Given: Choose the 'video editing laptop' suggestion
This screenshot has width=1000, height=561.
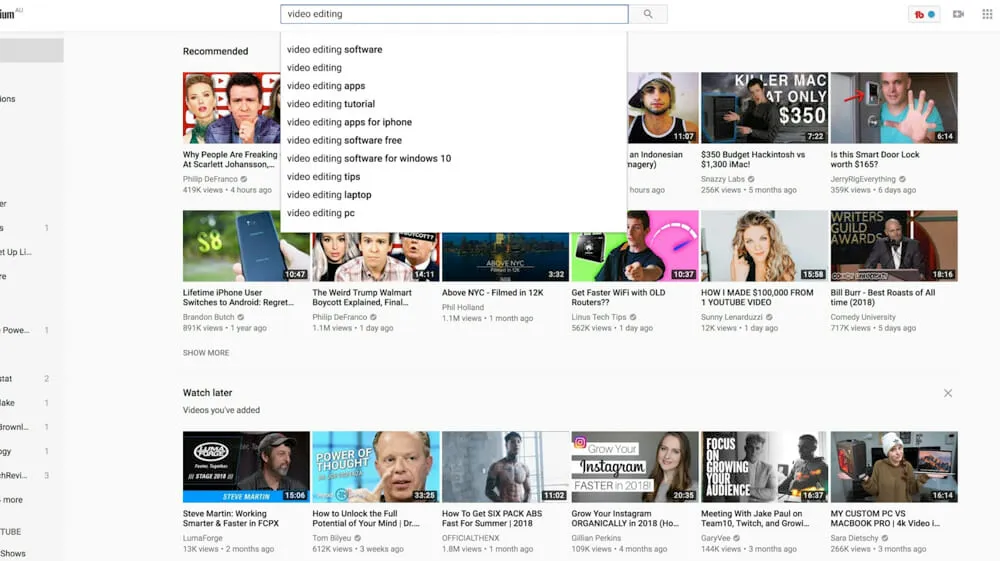Looking at the screenshot, I should tap(328, 195).
